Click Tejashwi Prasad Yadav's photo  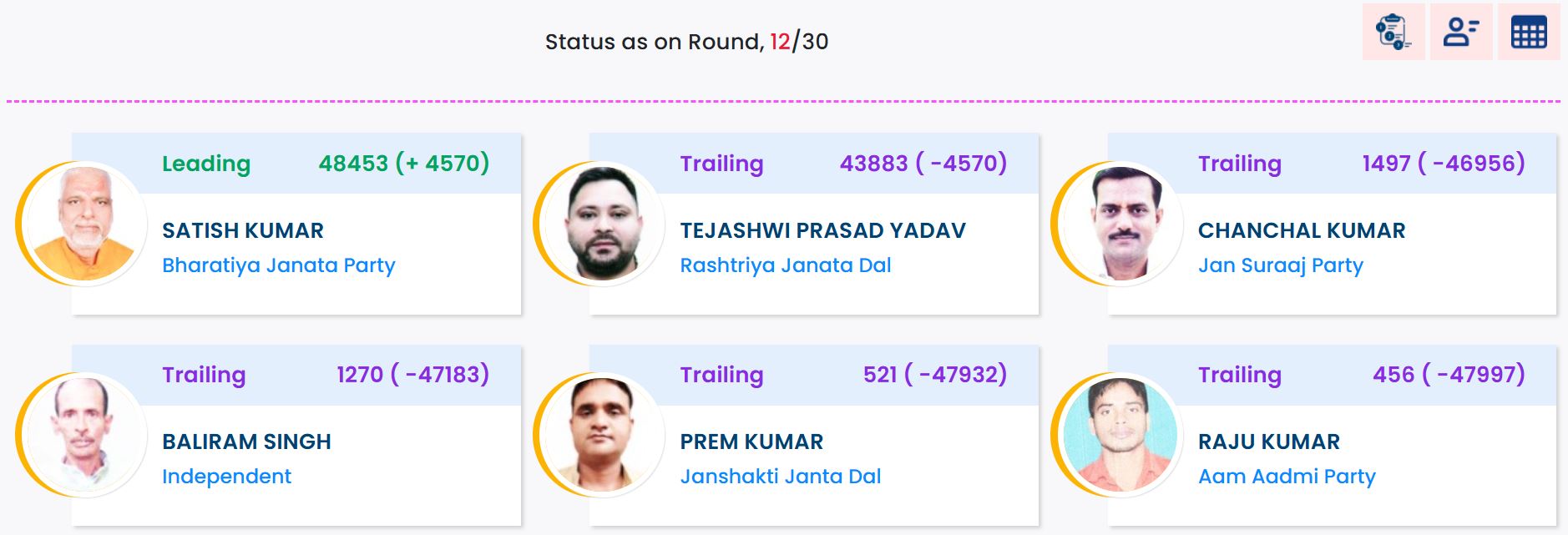pos(603,223)
